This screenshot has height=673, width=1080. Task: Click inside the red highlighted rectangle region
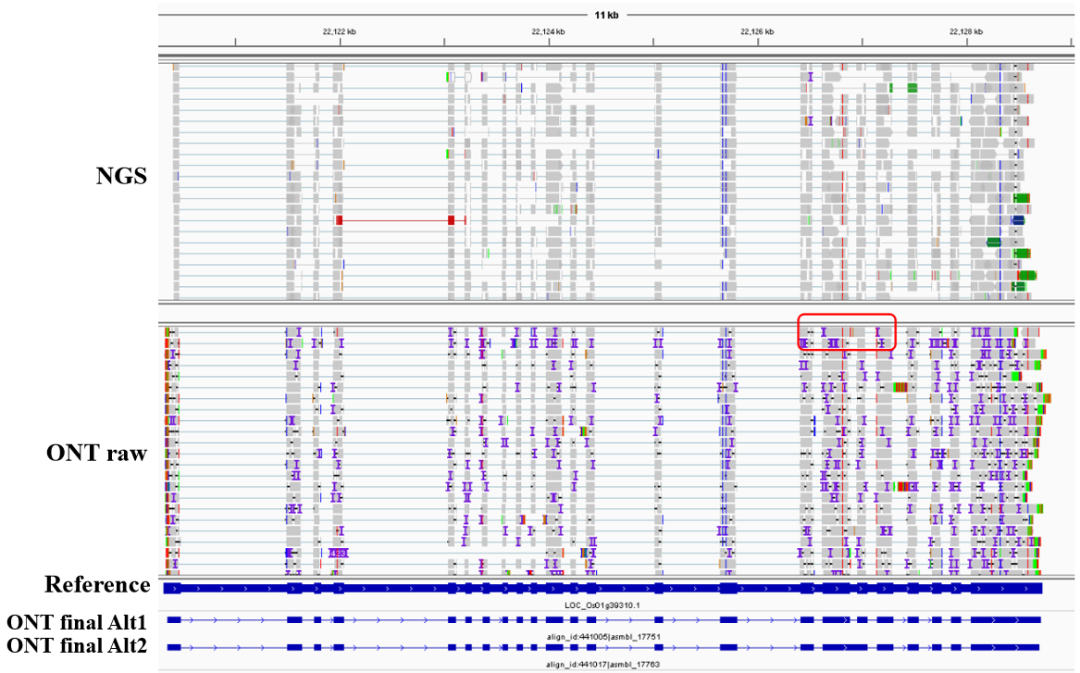point(846,332)
